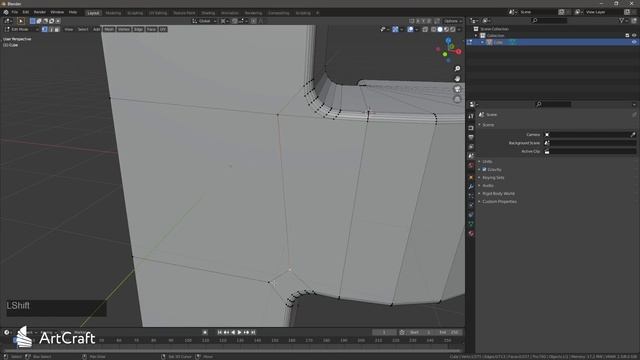Select the Tool properties tab icon
640x360 pixels.
[471, 116]
